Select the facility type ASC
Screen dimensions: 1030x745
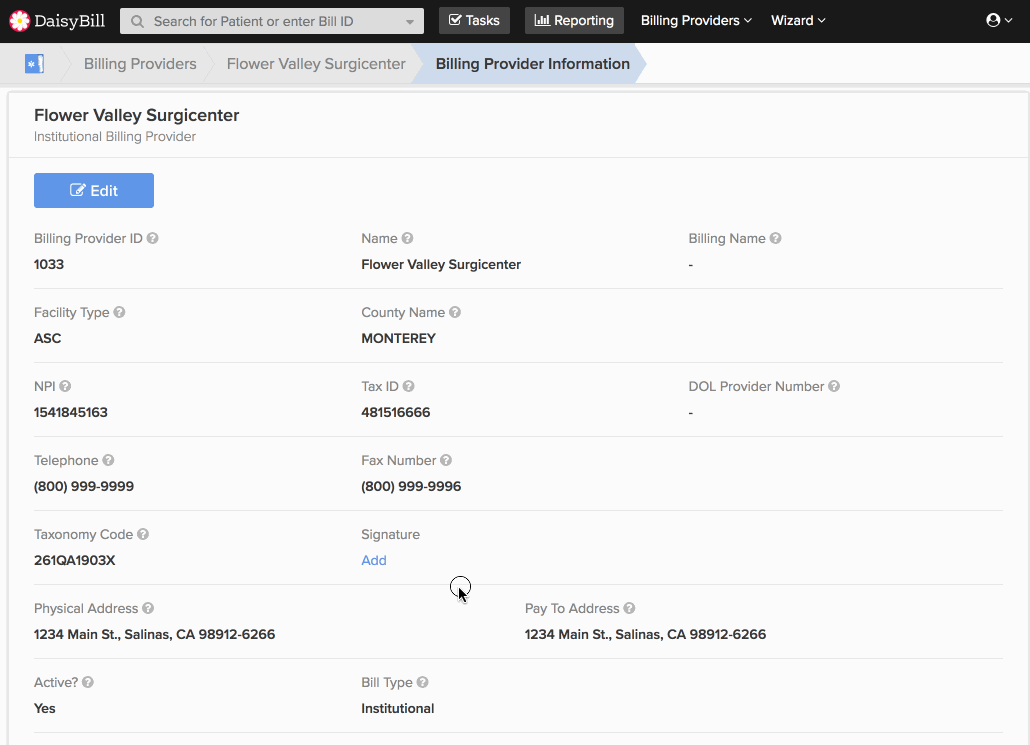47,338
